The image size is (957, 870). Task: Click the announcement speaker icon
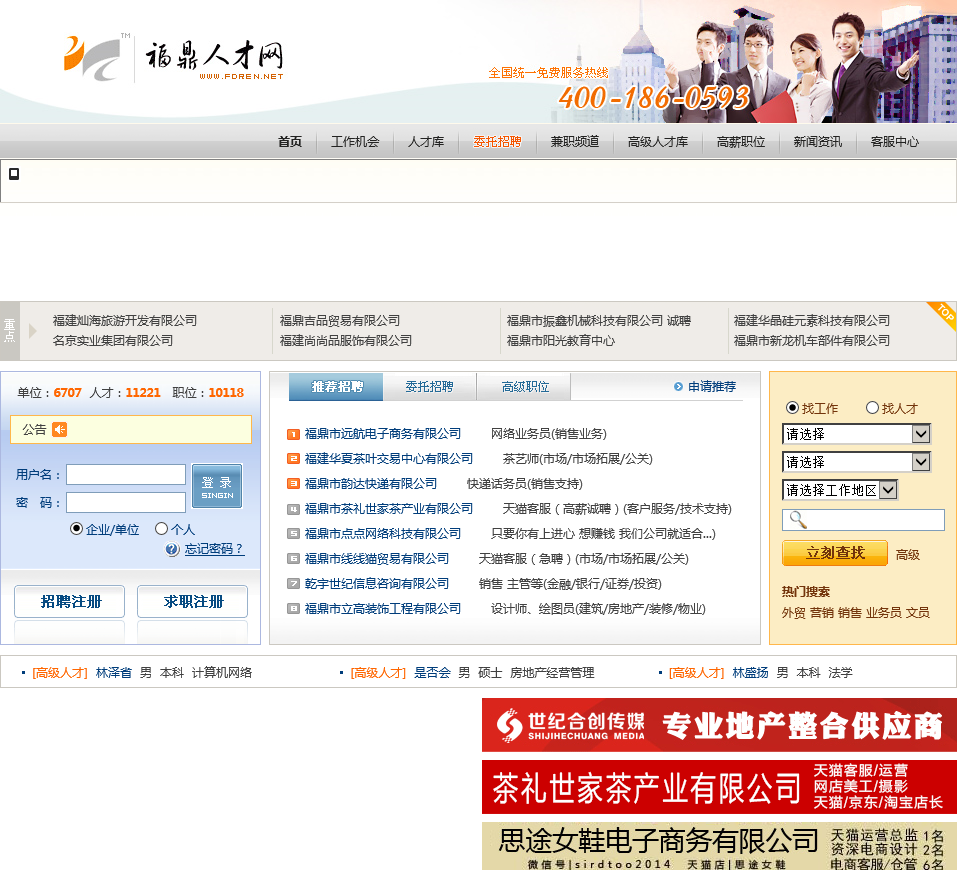tap(59, 430)
